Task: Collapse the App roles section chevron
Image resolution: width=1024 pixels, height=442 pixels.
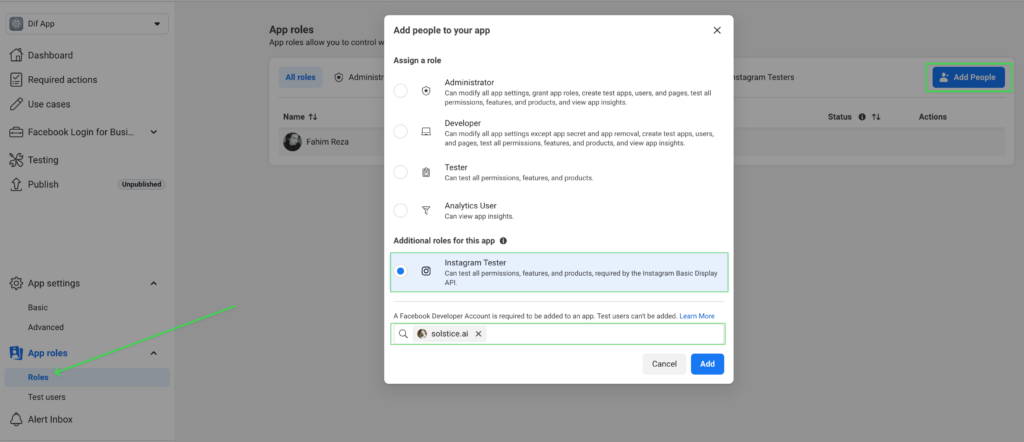Action: (153, 353)
